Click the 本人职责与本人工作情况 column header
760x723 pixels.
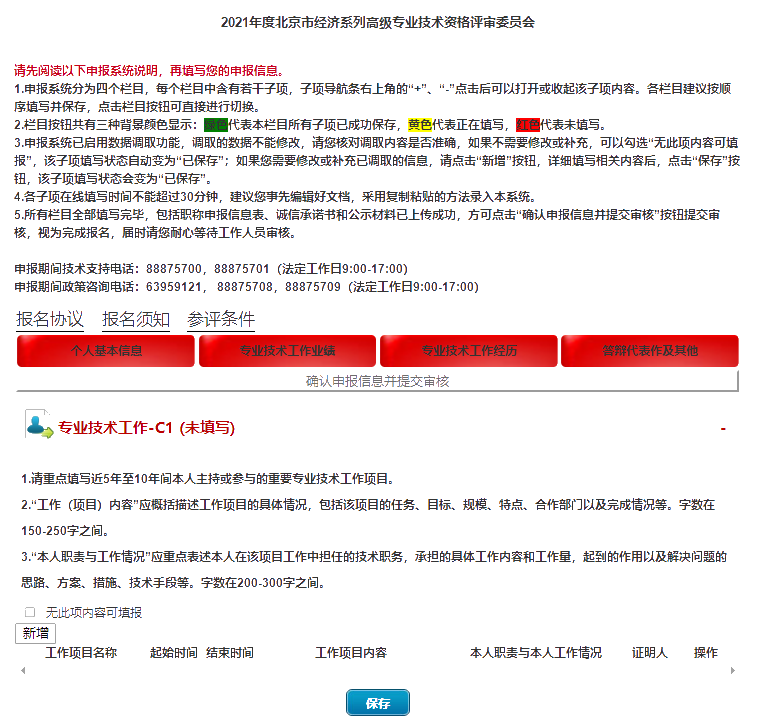pos(536,653)
